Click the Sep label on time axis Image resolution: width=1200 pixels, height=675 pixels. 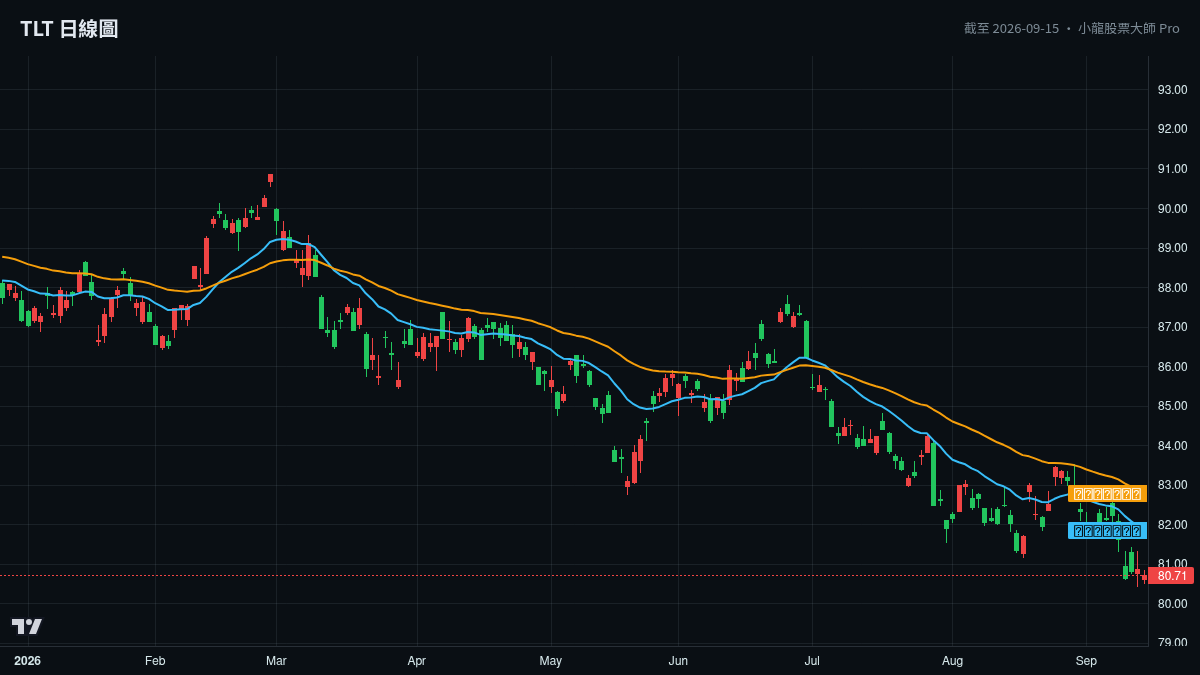[x=1086, y=661]
